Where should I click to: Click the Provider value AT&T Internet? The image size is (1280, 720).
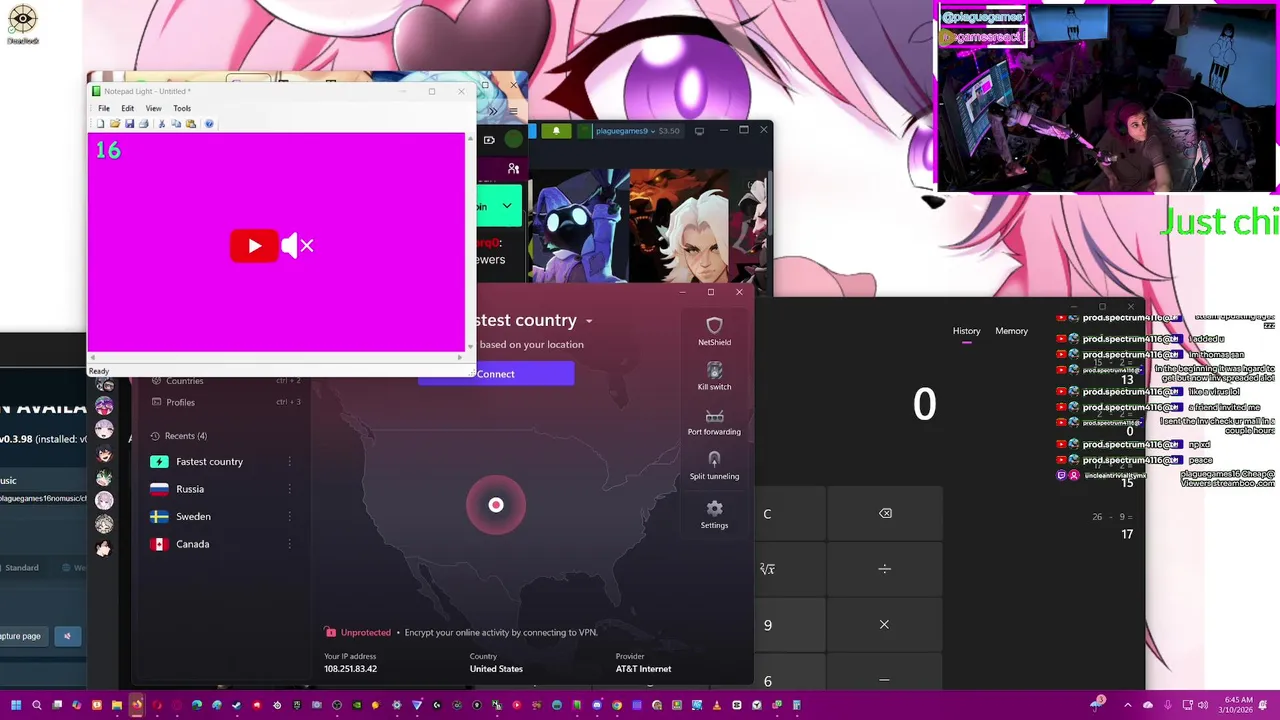point(643,669)
